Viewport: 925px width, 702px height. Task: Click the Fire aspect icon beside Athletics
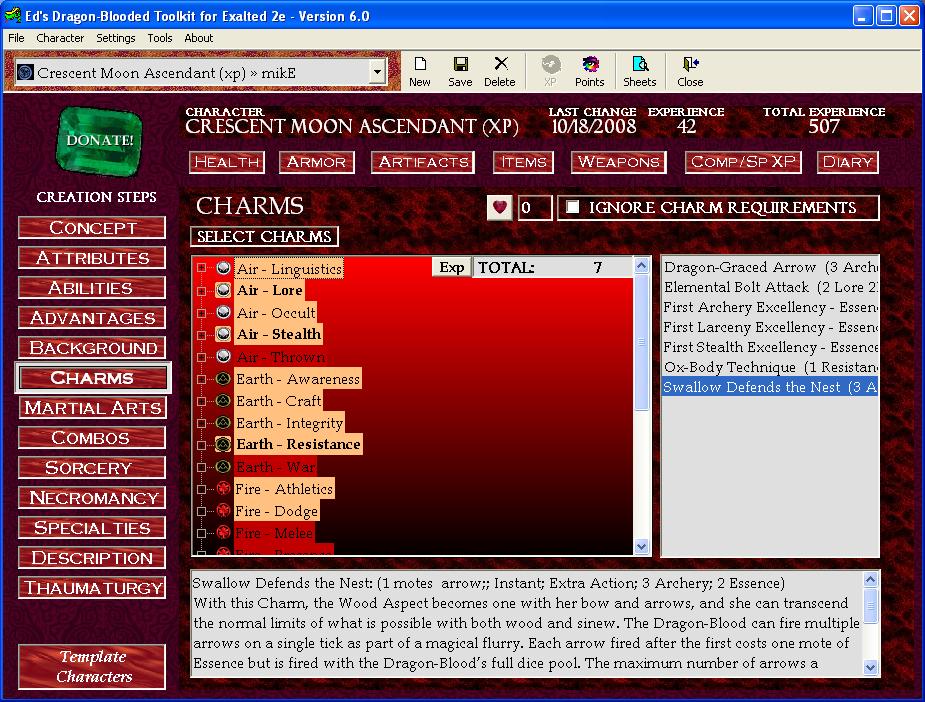pyautogui.click(x=223, y=488)
